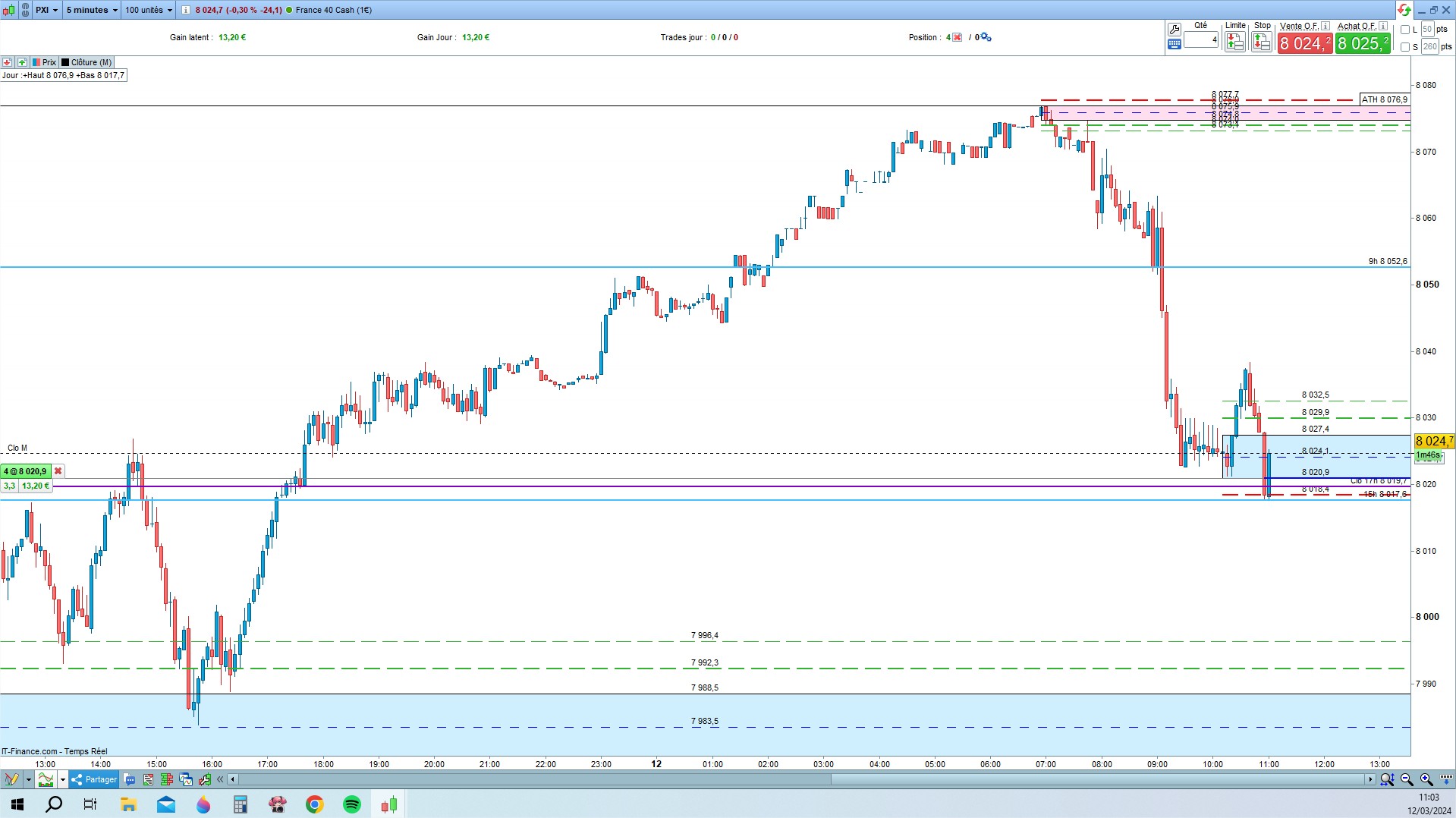This screenshot has width=1456, height=818.
Task: Open Mail app from taskbar
Action: tap(165, 804)
